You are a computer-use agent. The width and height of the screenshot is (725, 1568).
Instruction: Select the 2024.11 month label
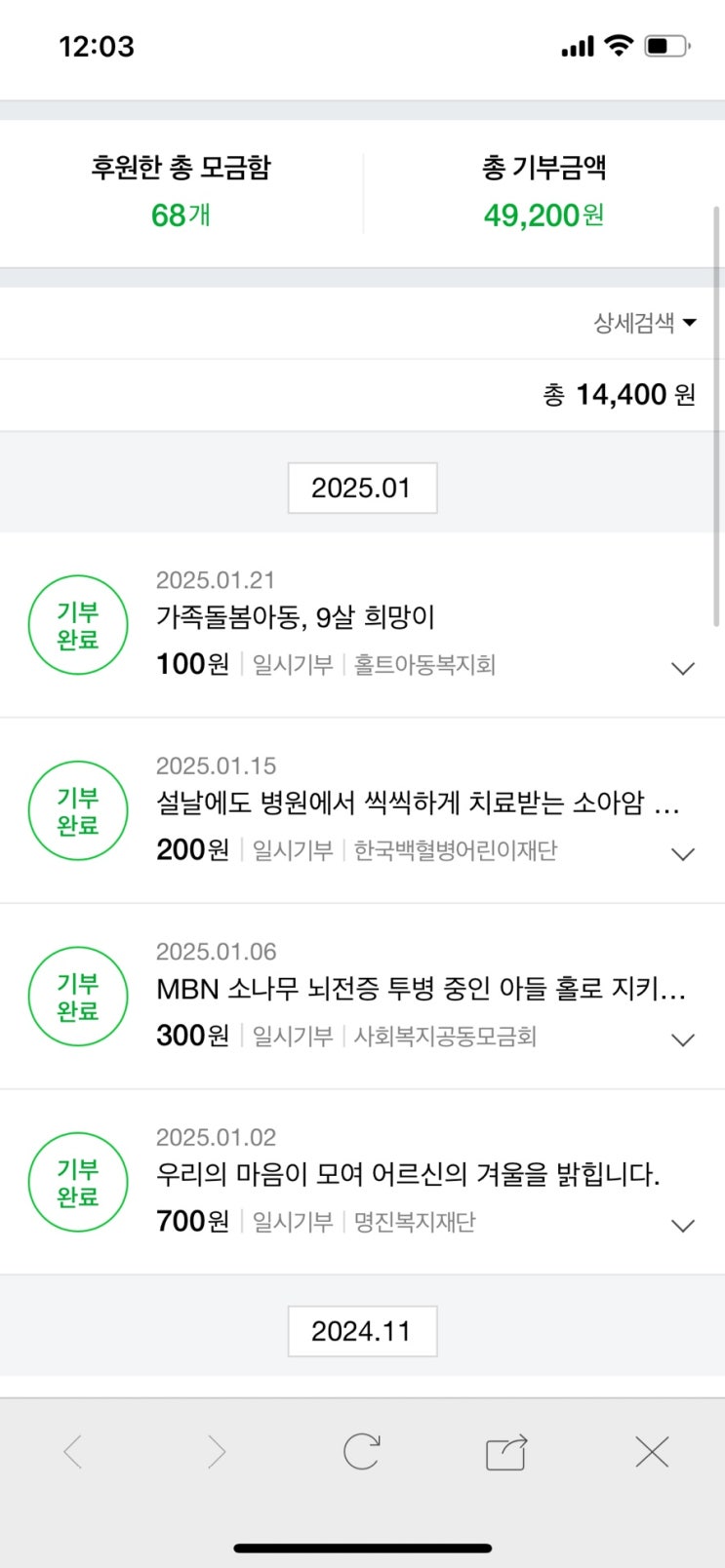click(362, 1331)
